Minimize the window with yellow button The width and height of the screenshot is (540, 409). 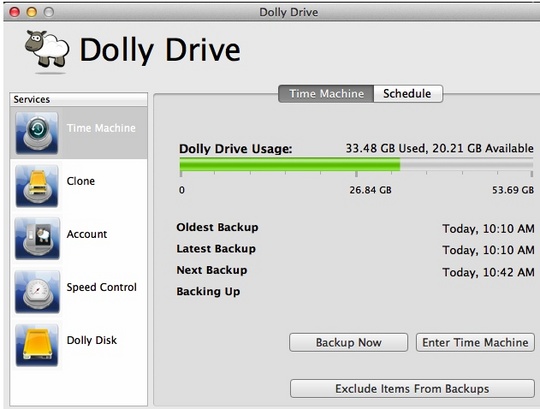click(x=32, y=12)
